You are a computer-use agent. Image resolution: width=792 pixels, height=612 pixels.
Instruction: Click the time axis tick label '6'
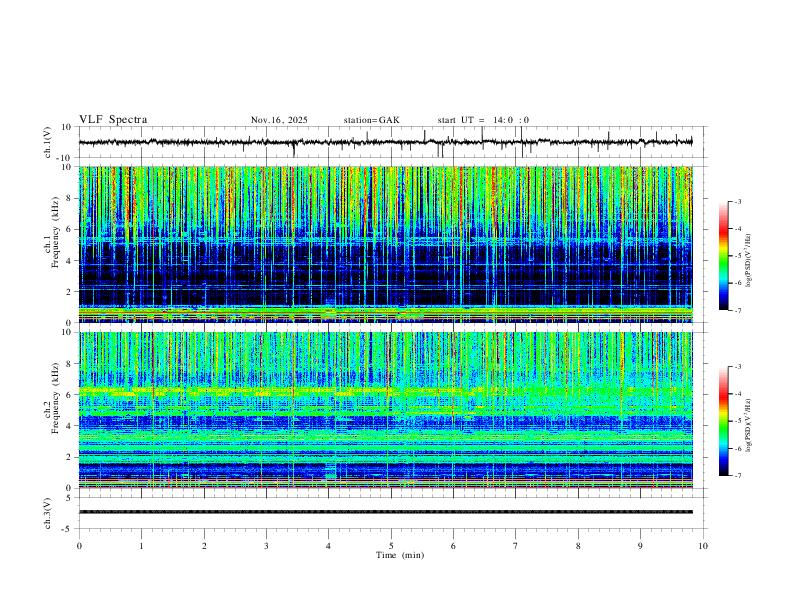tap(453, 546)
